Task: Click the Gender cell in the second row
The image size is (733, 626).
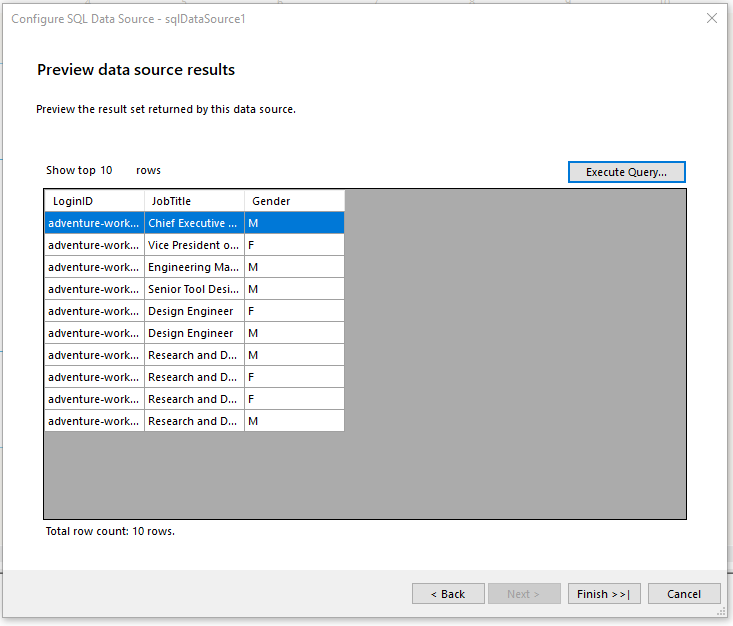Action: [x=294, y=245]
